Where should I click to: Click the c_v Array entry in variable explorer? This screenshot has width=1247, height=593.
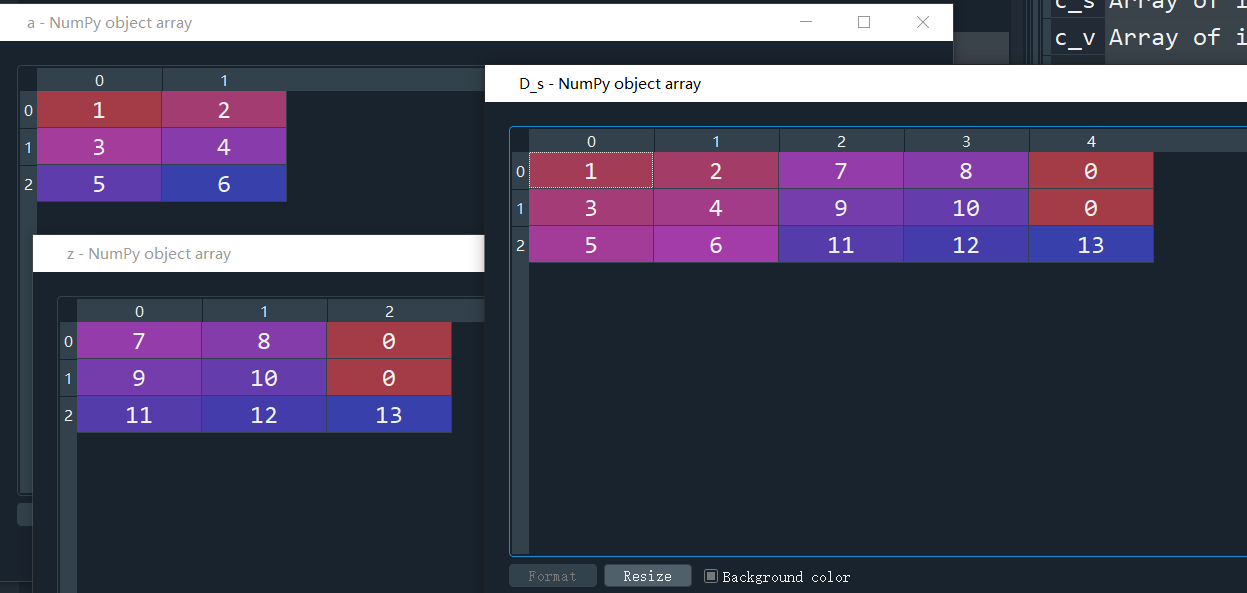(x=1147, y=38)
